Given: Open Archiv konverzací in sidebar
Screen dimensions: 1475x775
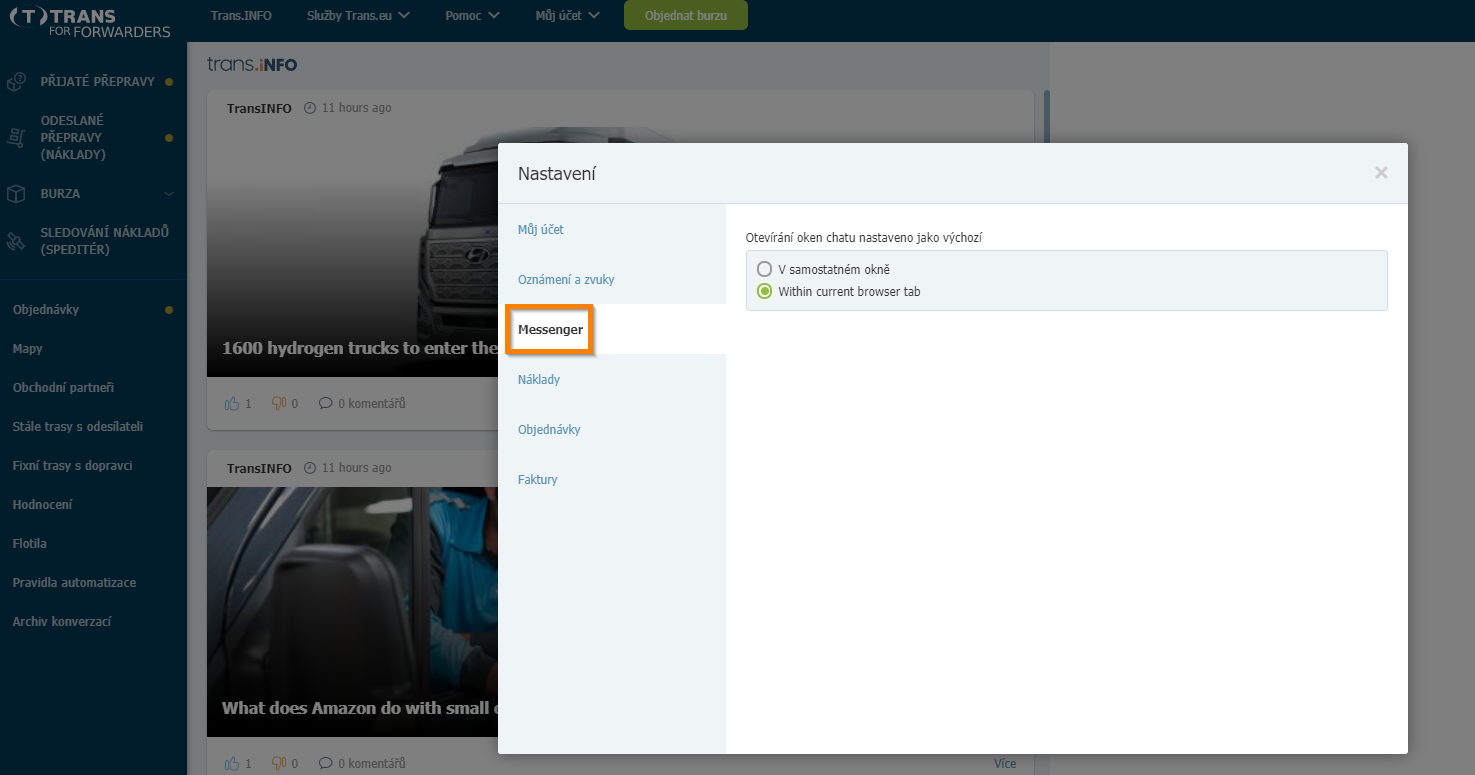Looking at the screenshot, I should point(62,622).
